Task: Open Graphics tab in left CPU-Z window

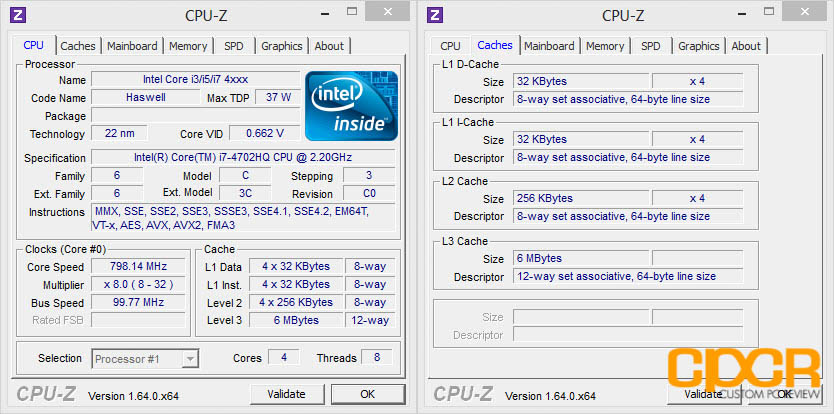Action: pyautogui.click(x=281, y=46)
